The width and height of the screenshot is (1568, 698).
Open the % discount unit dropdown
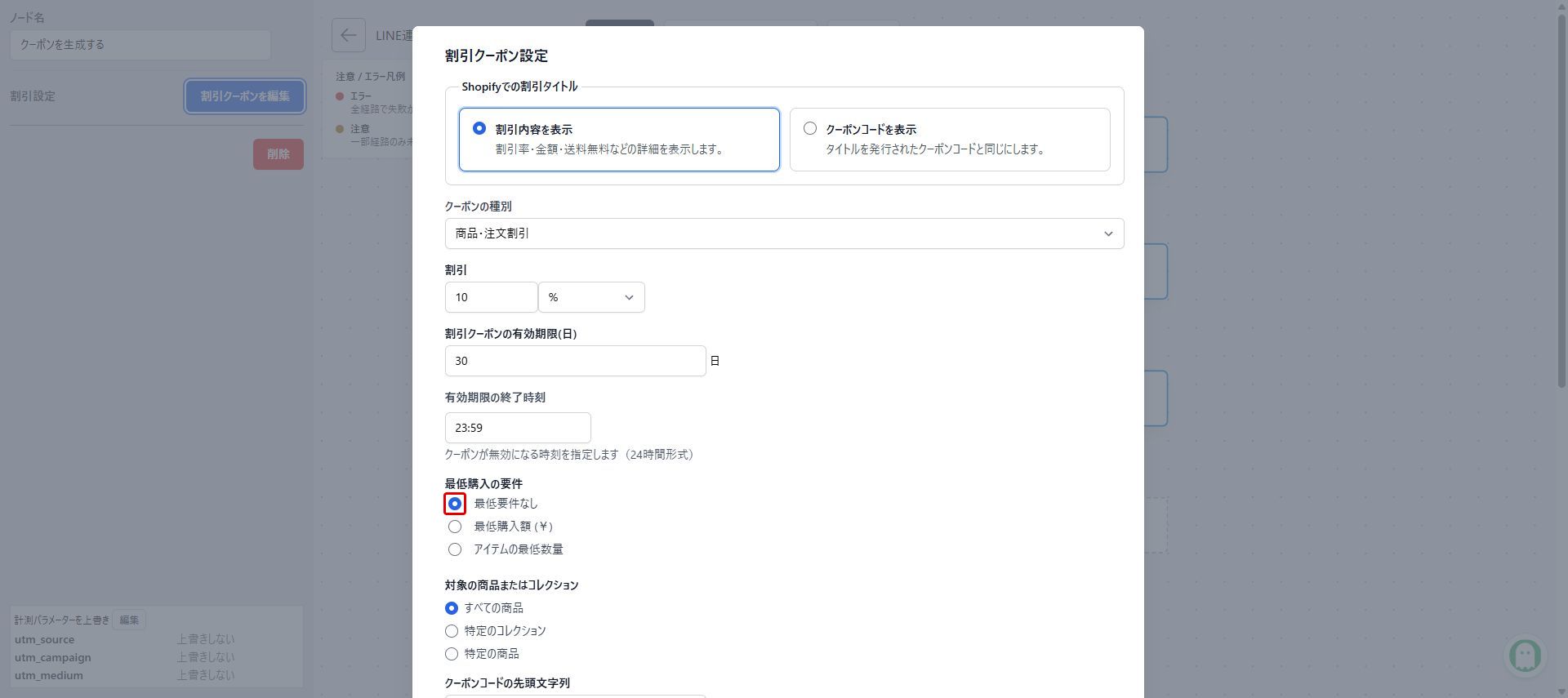[x=591, y=297]
